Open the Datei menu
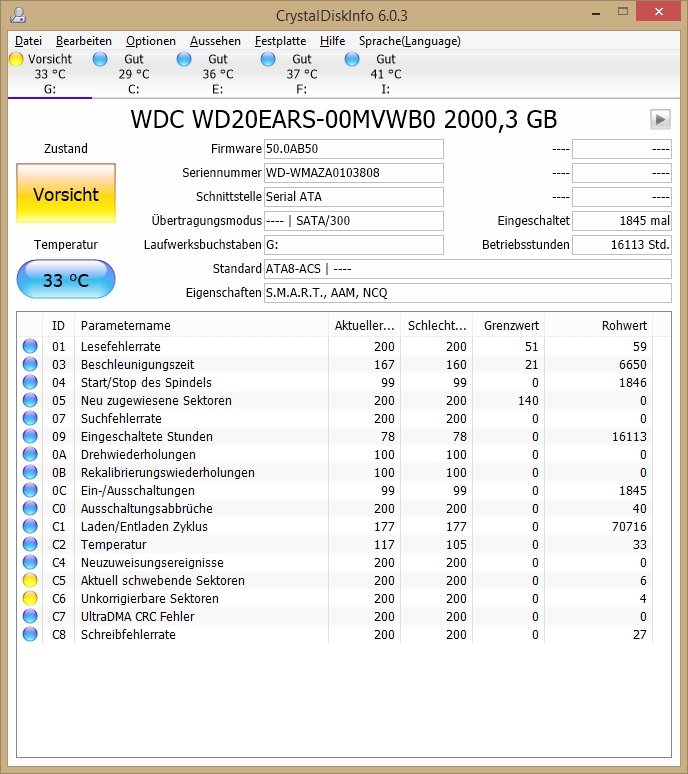 pyautogui.click(x=28, y=41)
